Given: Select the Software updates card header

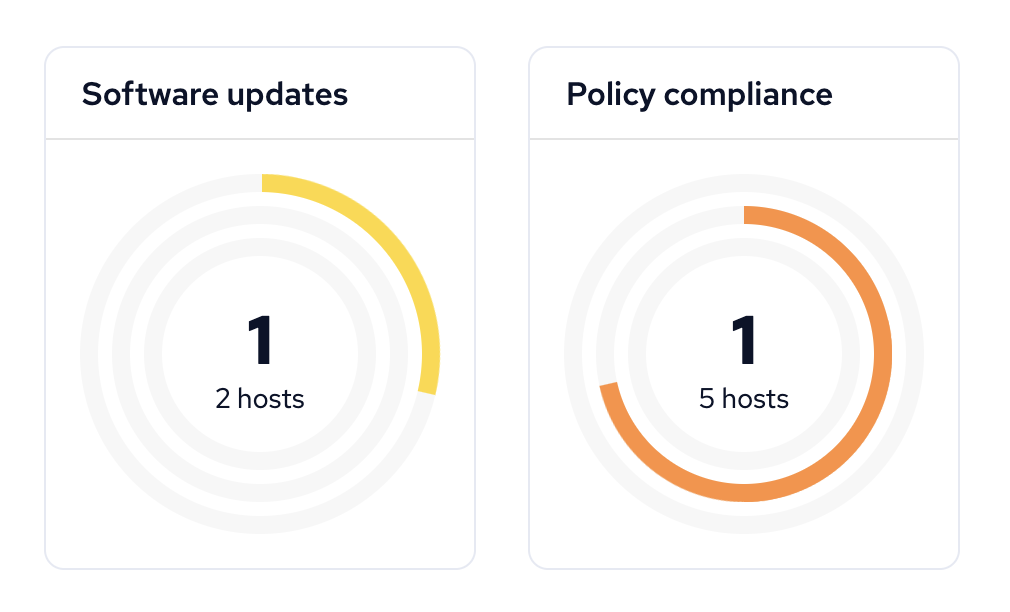Looking at the screenshot, I should coord(215,95).
